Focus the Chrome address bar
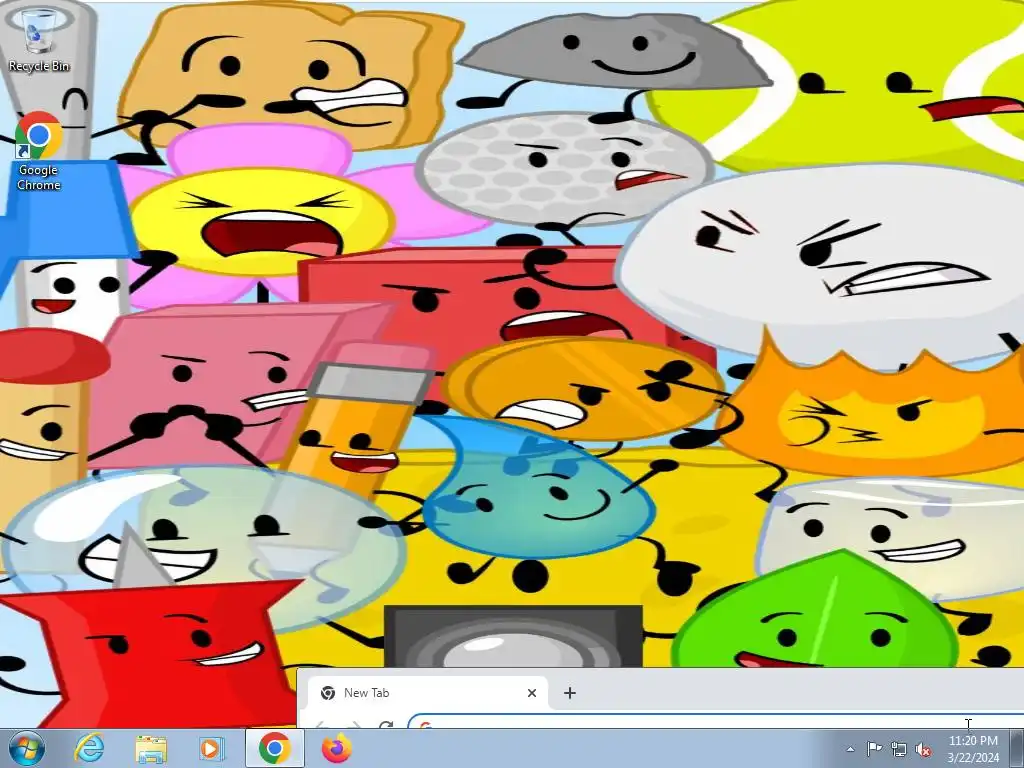The width and height of the screenshot is (1024, 768). [x=715, y=722]
